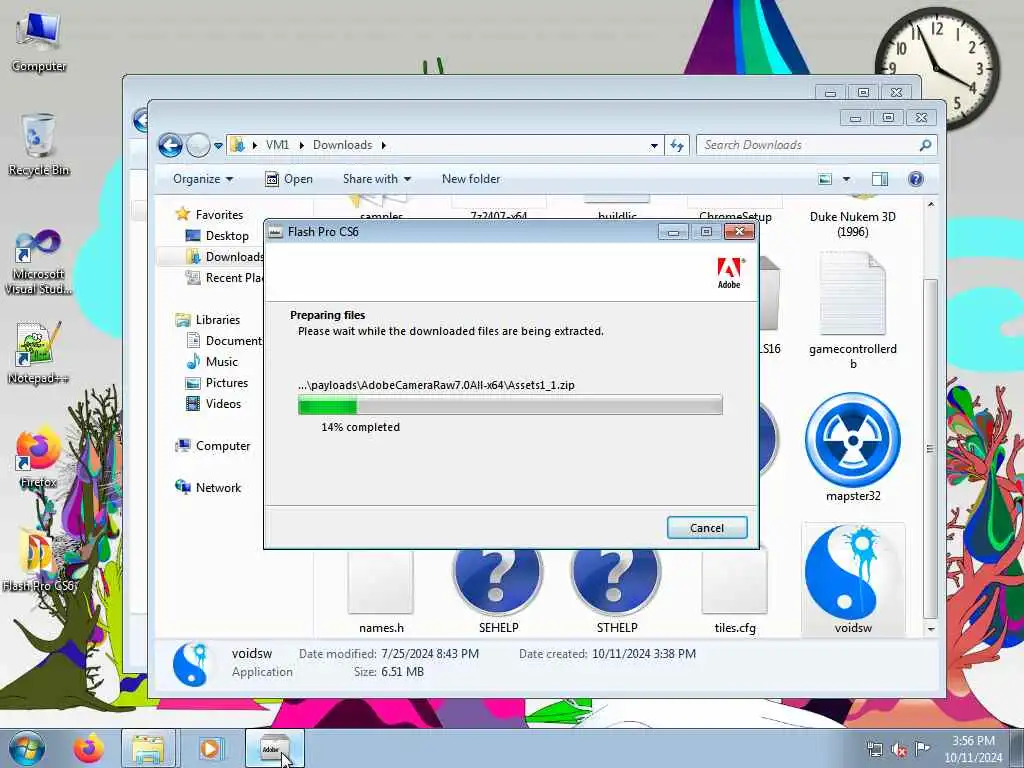Select the mapster32 application icon
This screenshot has height=768, width=1024.
(853, 447)
